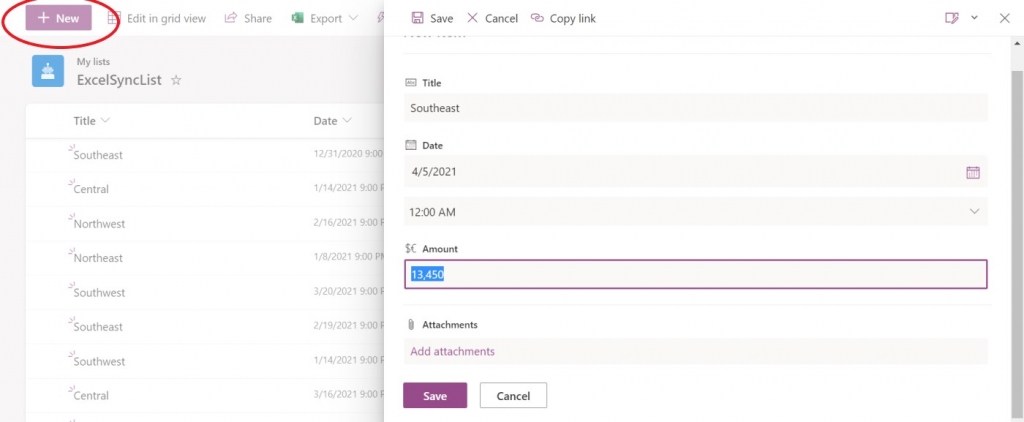1024x422 pixels.
Task: Open the Title column header menu
Action: click(91, 121)
